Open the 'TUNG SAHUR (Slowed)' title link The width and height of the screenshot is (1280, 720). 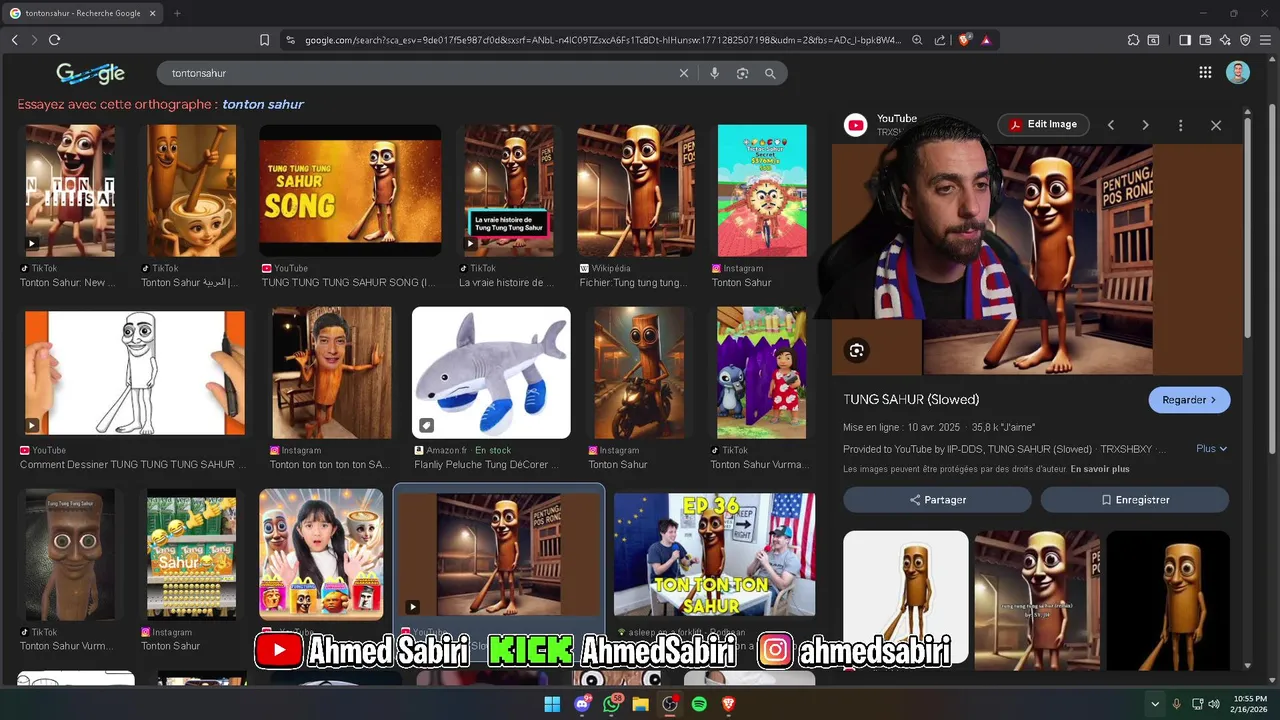click(x=911, y=399)
